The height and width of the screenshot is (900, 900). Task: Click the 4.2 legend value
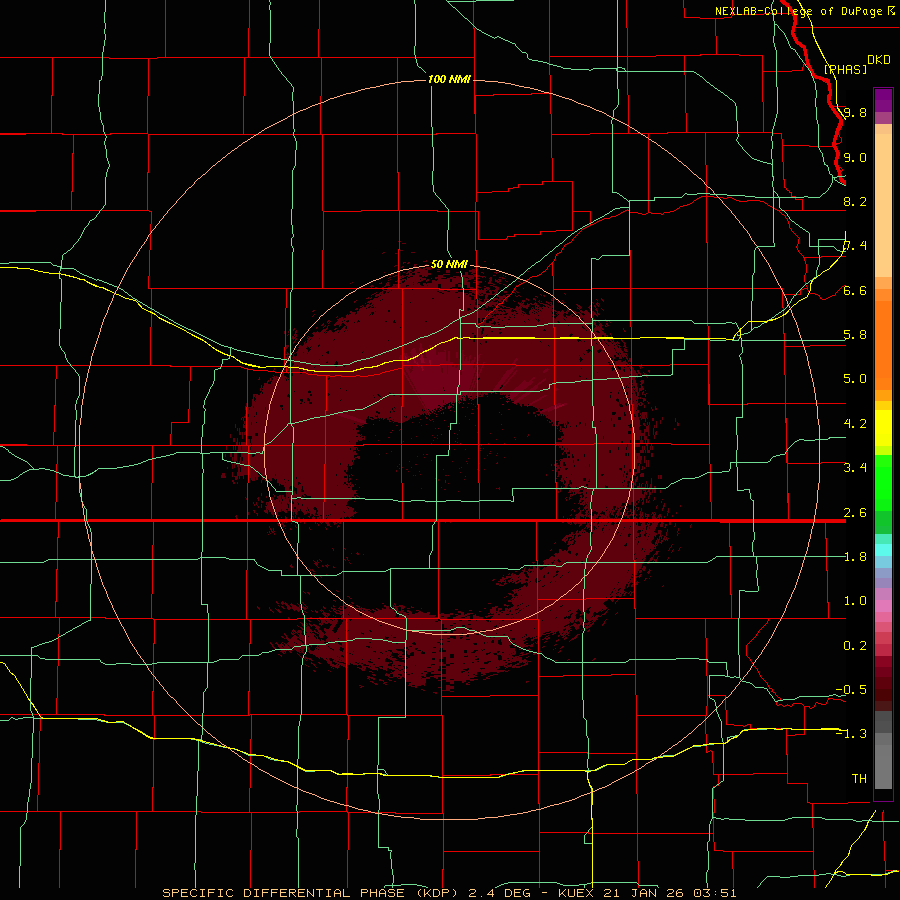[855, 424]
